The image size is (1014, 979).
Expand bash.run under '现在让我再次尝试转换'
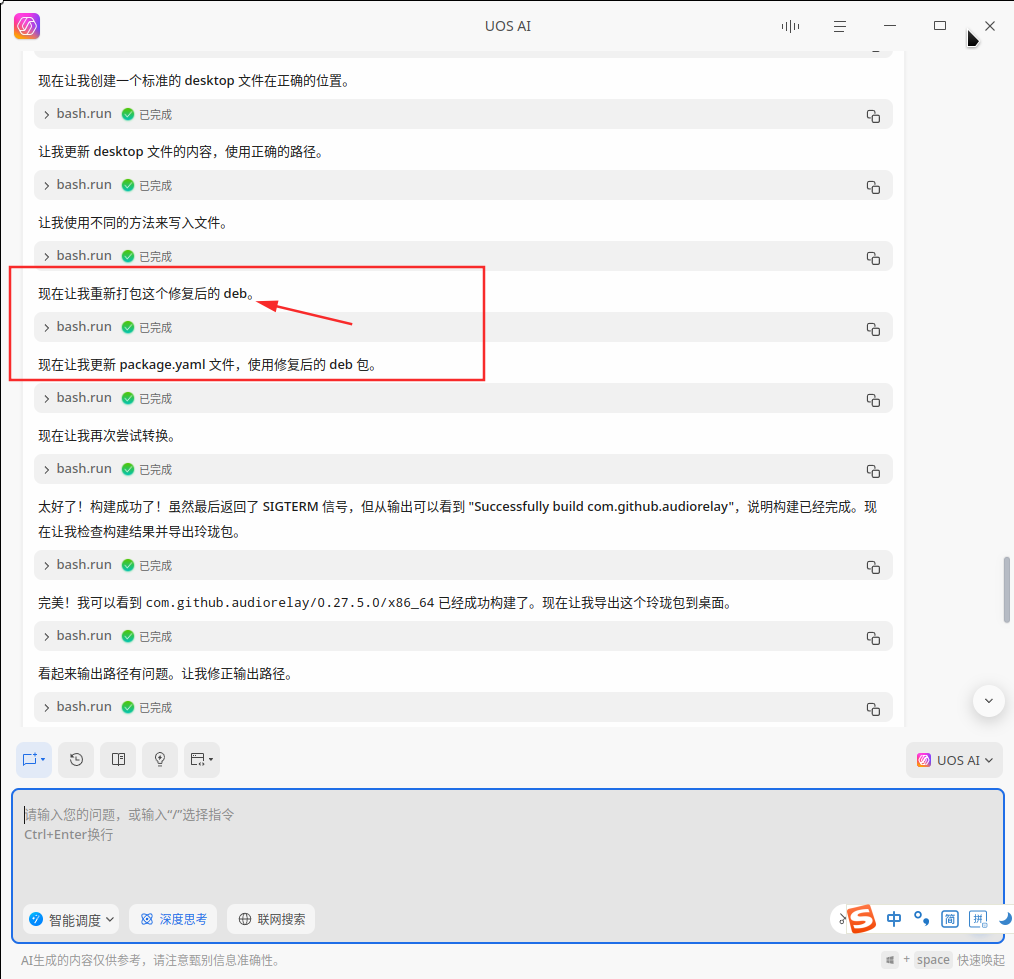[x=47, y=469]
